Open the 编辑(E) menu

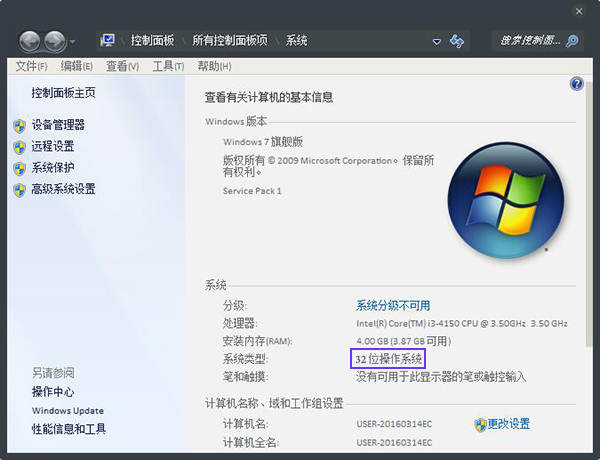(x=77, y=66)
